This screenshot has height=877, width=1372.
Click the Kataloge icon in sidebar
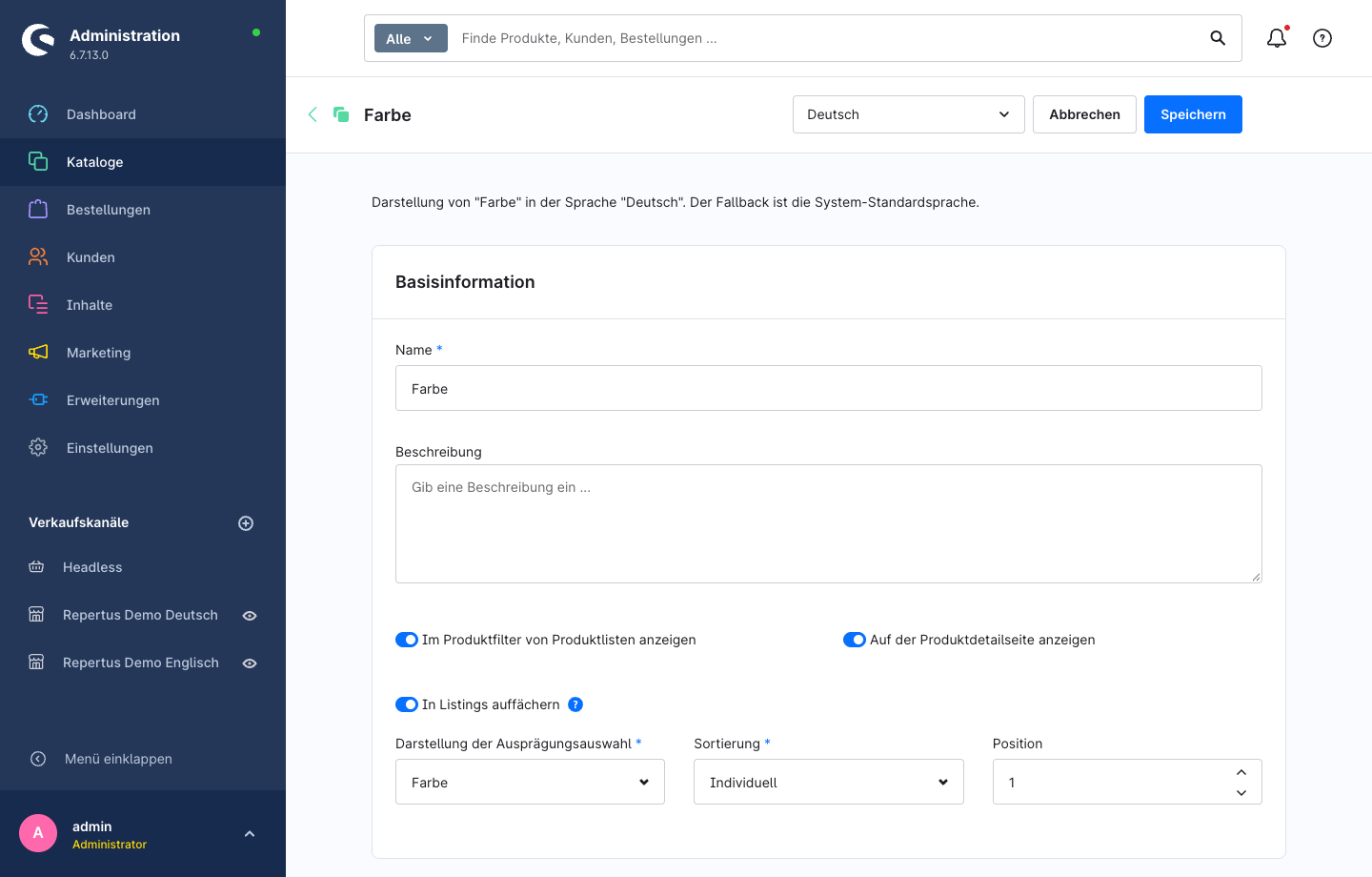(x=38, y=161)
